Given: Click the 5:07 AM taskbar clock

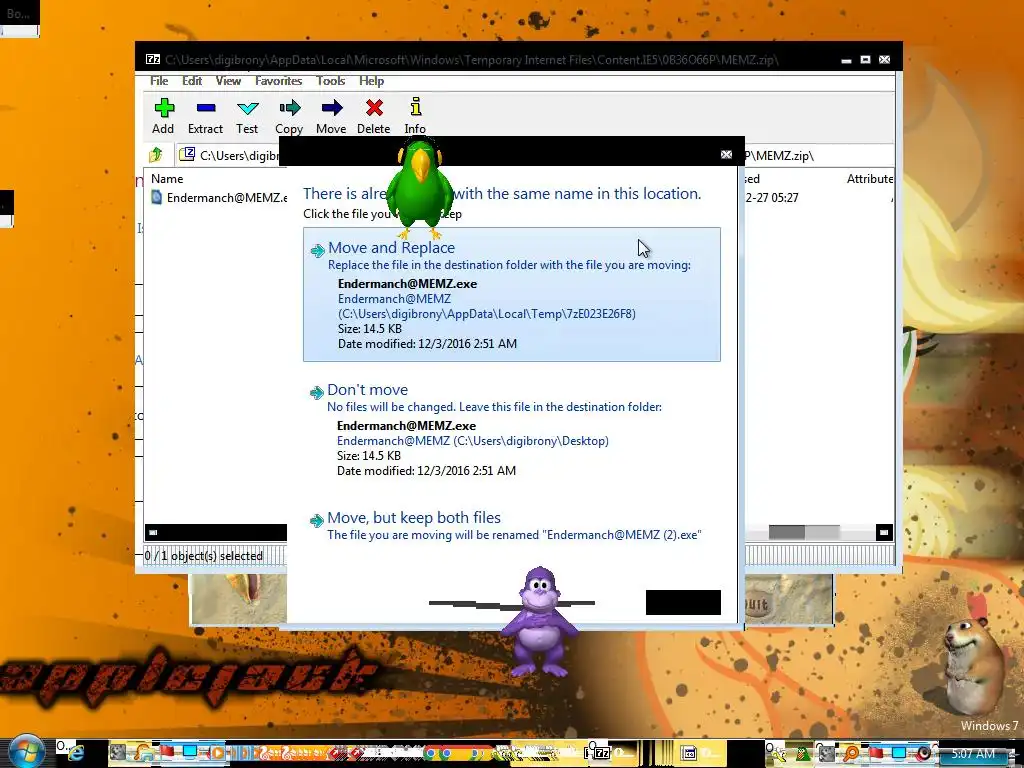Looking at the screenshot, I should point(974,754).
